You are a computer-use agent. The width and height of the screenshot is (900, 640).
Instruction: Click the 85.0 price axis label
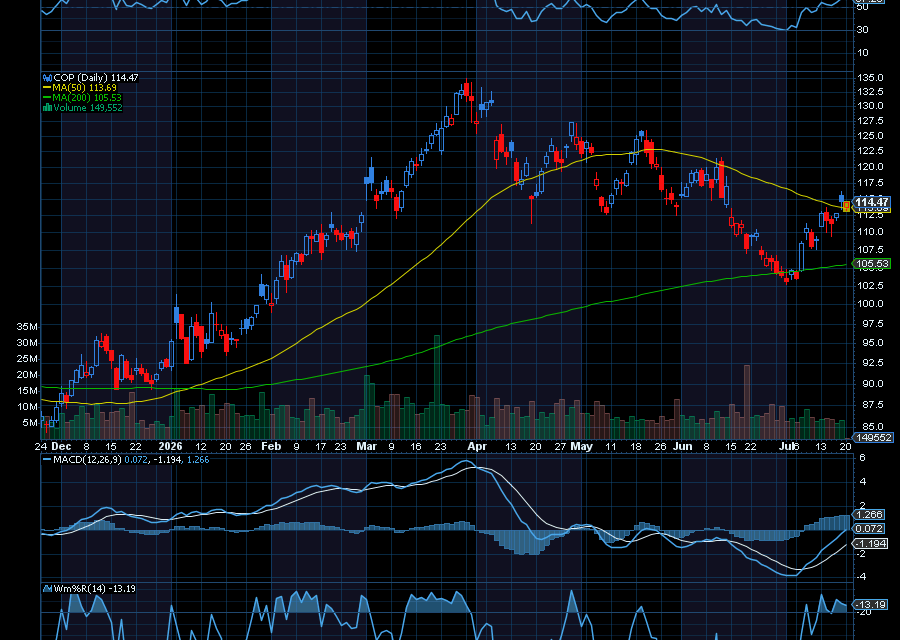872,426
